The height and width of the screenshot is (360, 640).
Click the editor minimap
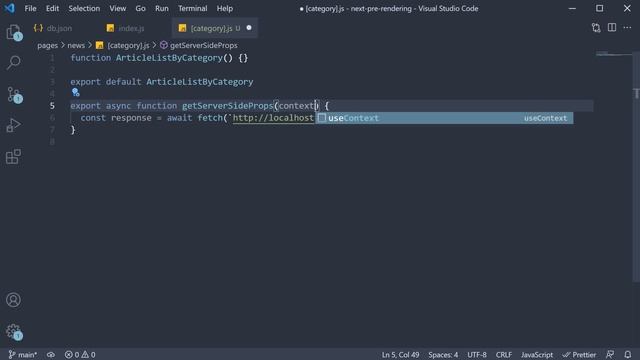(x=613, y=54)
